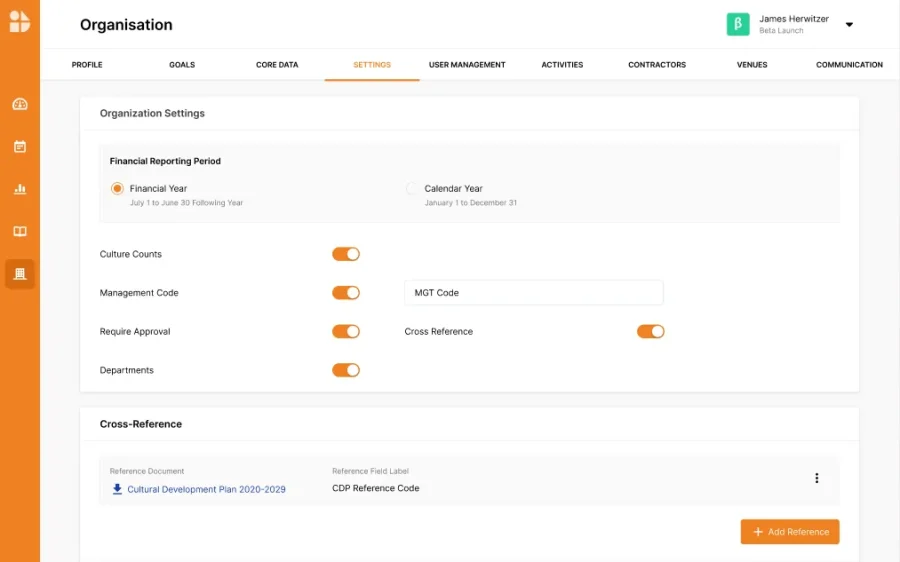The image size is (900, 562).
Task: Open the bar chart reports icon
Action: click(20, 189)
